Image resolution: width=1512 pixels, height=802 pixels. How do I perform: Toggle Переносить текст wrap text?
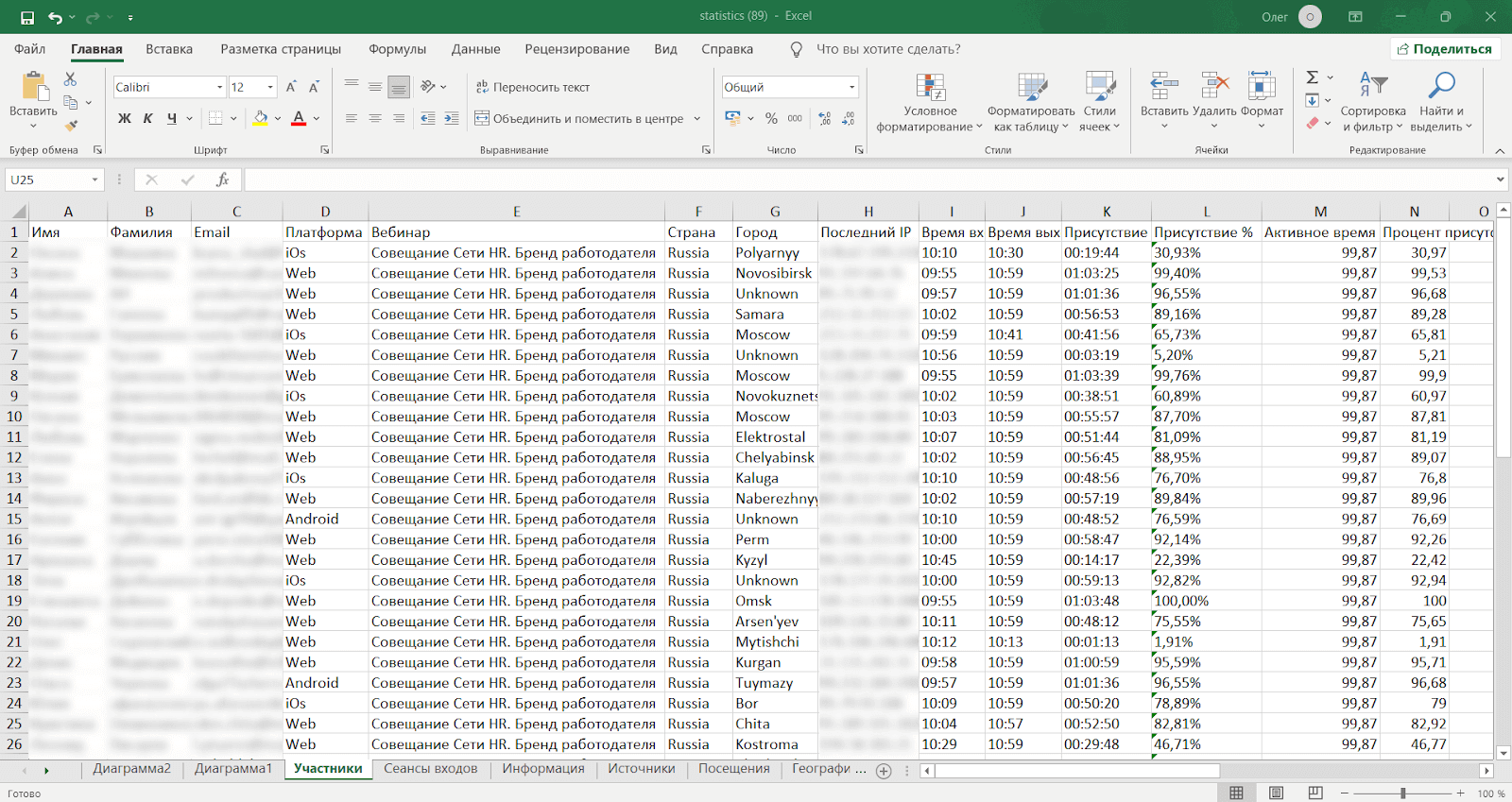[x=533, y=87]
